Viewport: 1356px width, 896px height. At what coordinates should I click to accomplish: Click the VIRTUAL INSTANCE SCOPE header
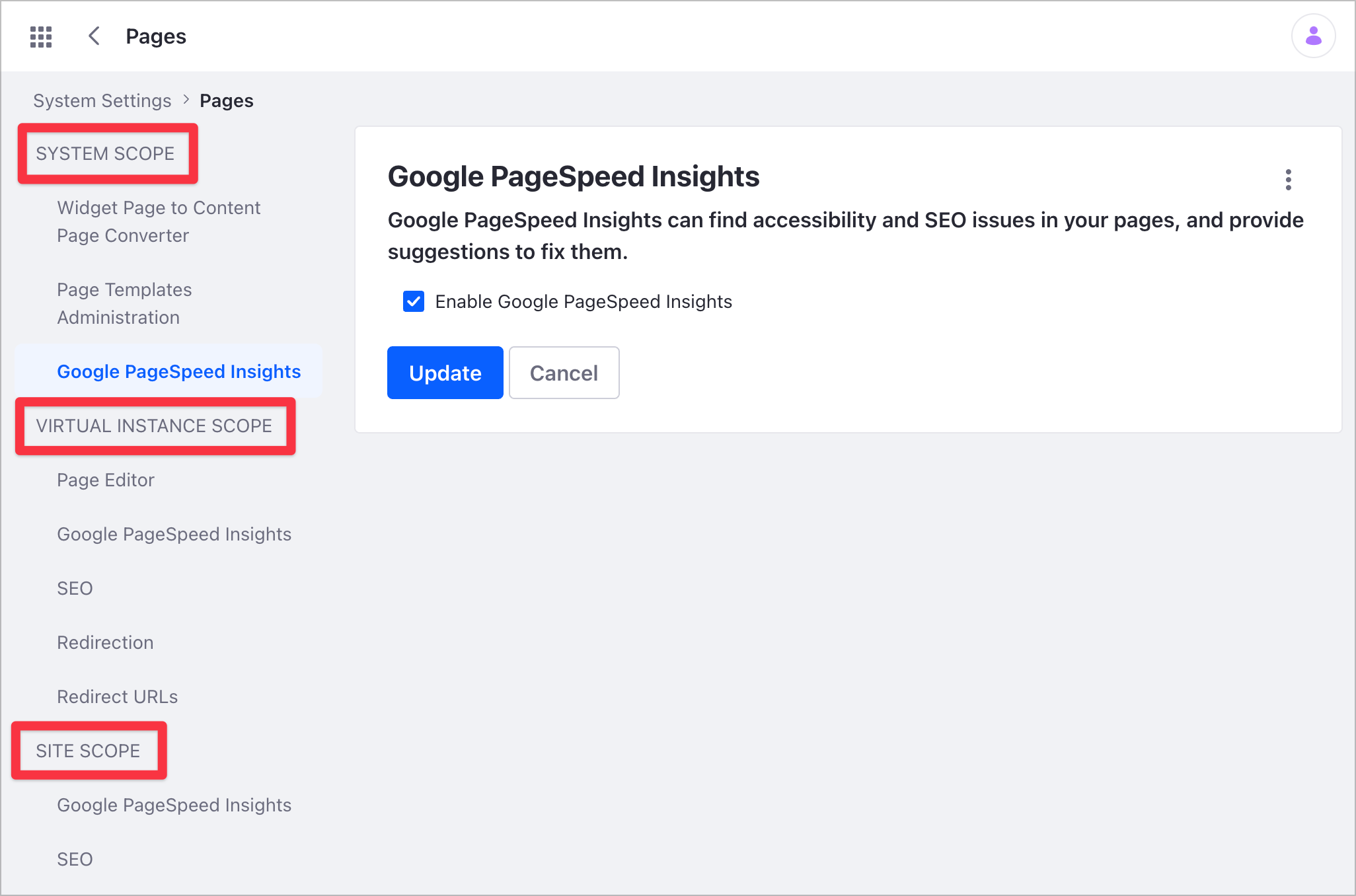click(x=154, y=425)
